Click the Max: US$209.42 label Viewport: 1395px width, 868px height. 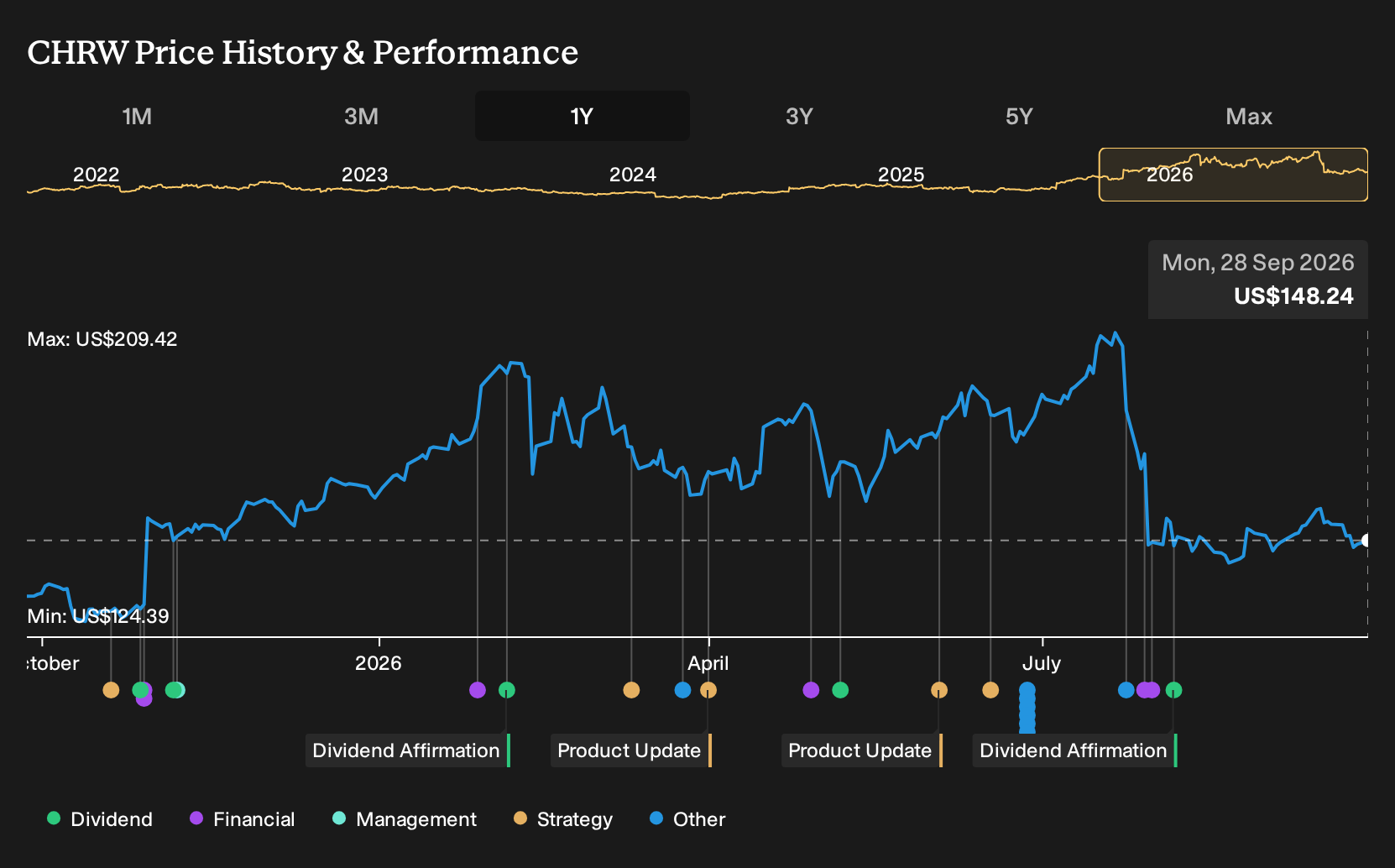tap(102, 339)
